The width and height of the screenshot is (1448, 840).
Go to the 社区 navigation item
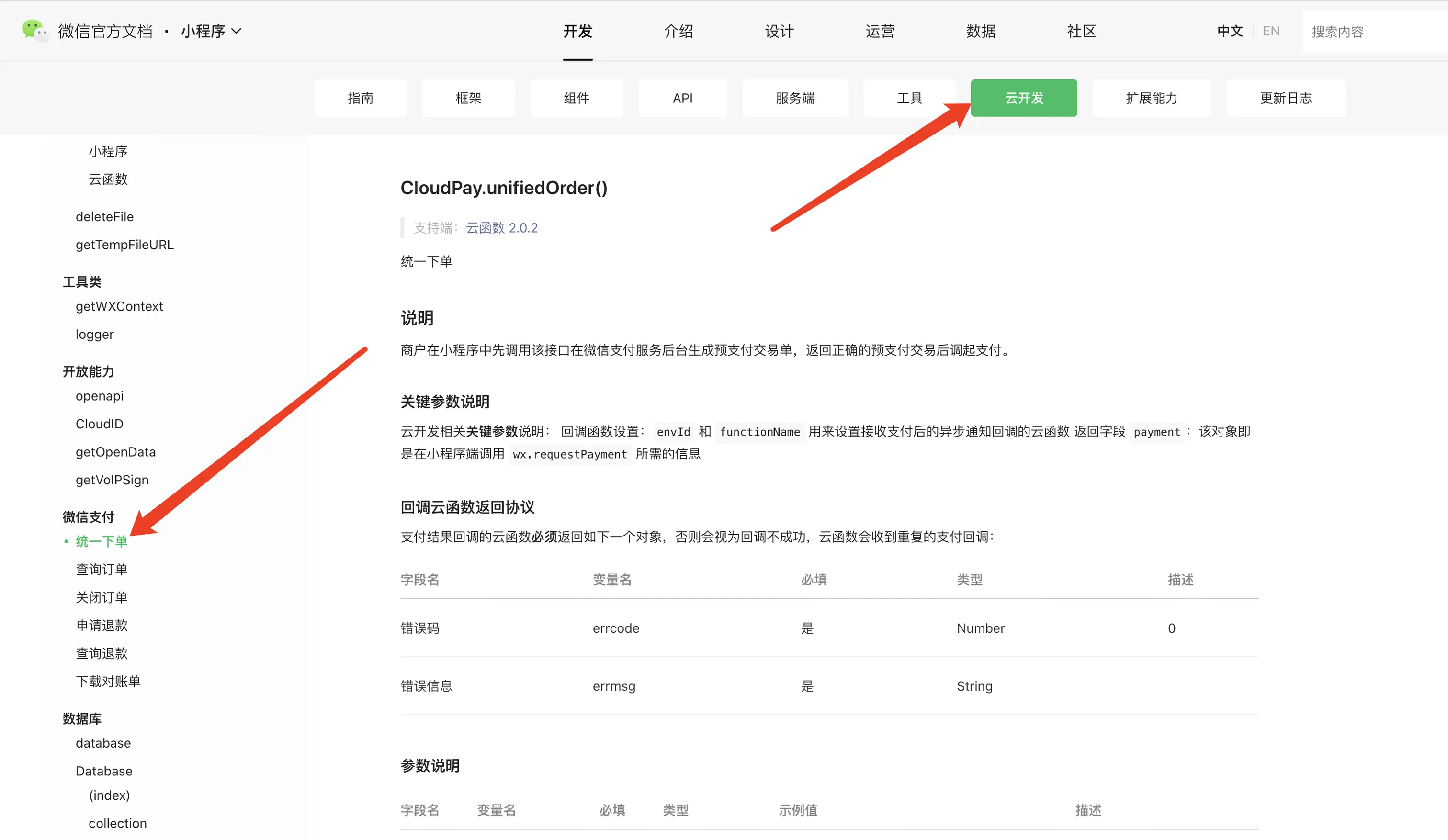[1081, 31]
